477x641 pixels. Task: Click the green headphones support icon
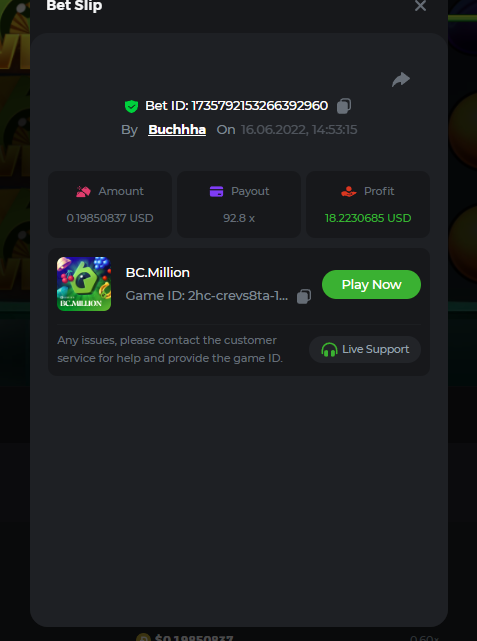[x=329, y=350]
